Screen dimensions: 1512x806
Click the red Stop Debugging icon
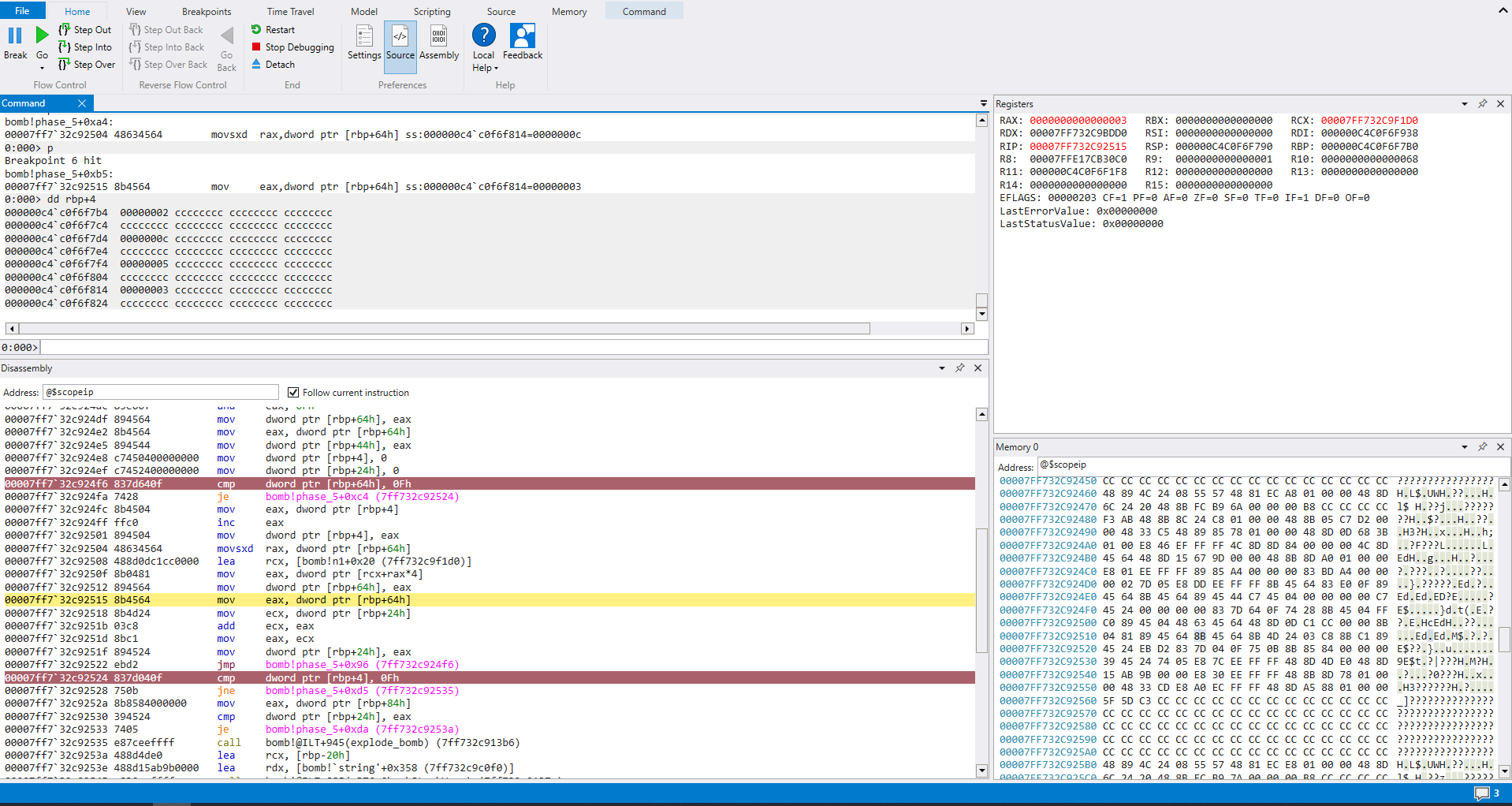point(256,47)
